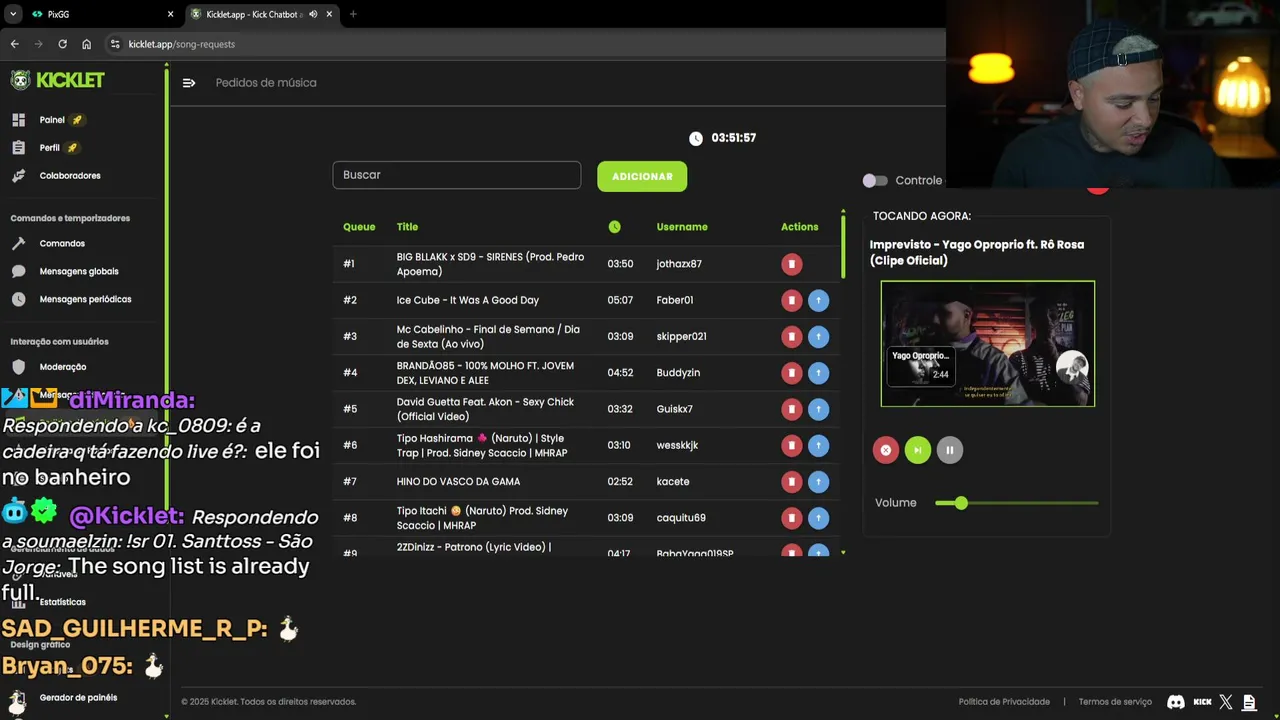Click the queue list scrollbar down arrow

click(843, 552)
